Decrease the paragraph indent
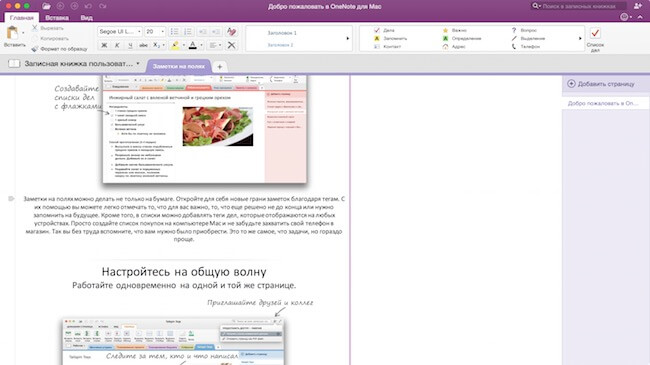Viewport: 650px width, 365px height. click(203, 32)
